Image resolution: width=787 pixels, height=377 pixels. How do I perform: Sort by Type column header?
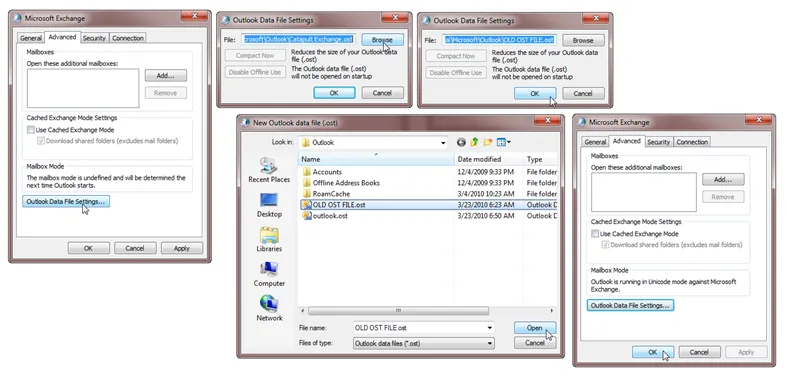540,159
